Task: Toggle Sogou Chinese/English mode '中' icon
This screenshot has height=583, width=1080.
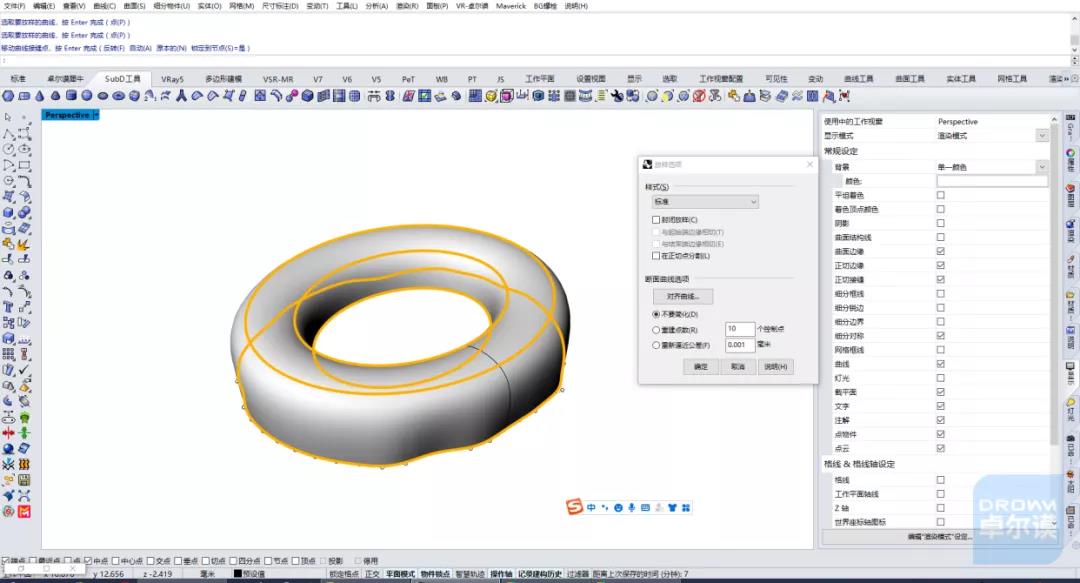Action: click(591, 508)
